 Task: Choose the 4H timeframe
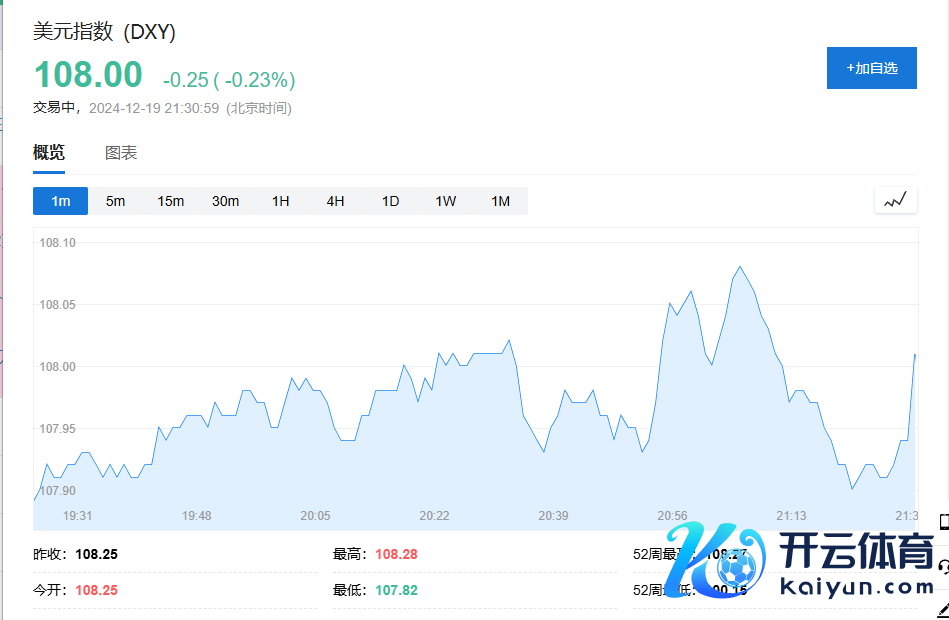coord(335,201)
